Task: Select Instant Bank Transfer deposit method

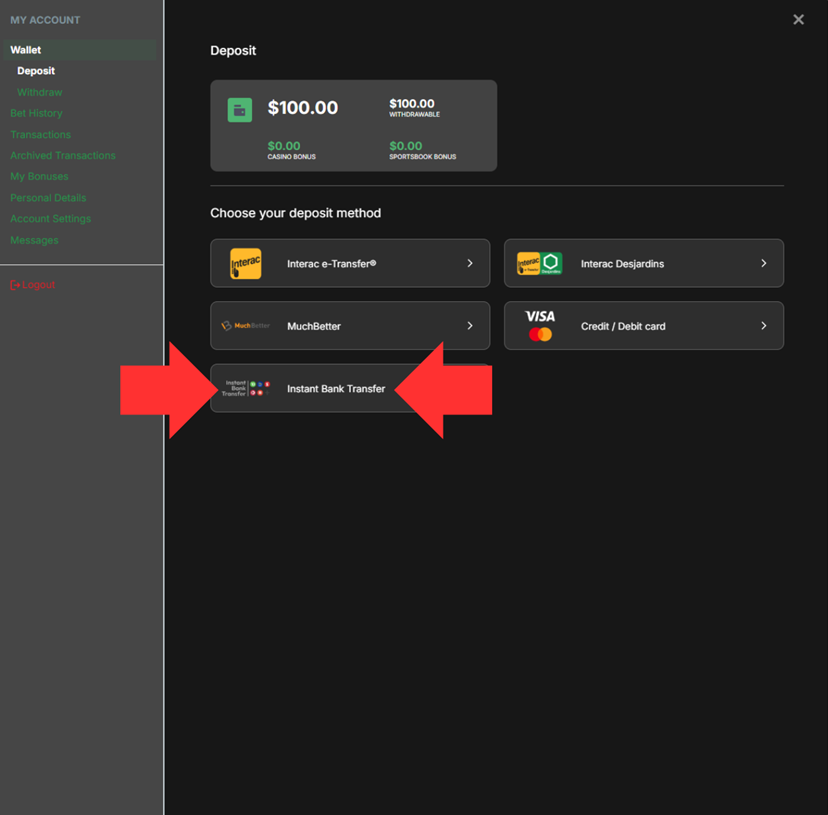Action: [336, 389]
